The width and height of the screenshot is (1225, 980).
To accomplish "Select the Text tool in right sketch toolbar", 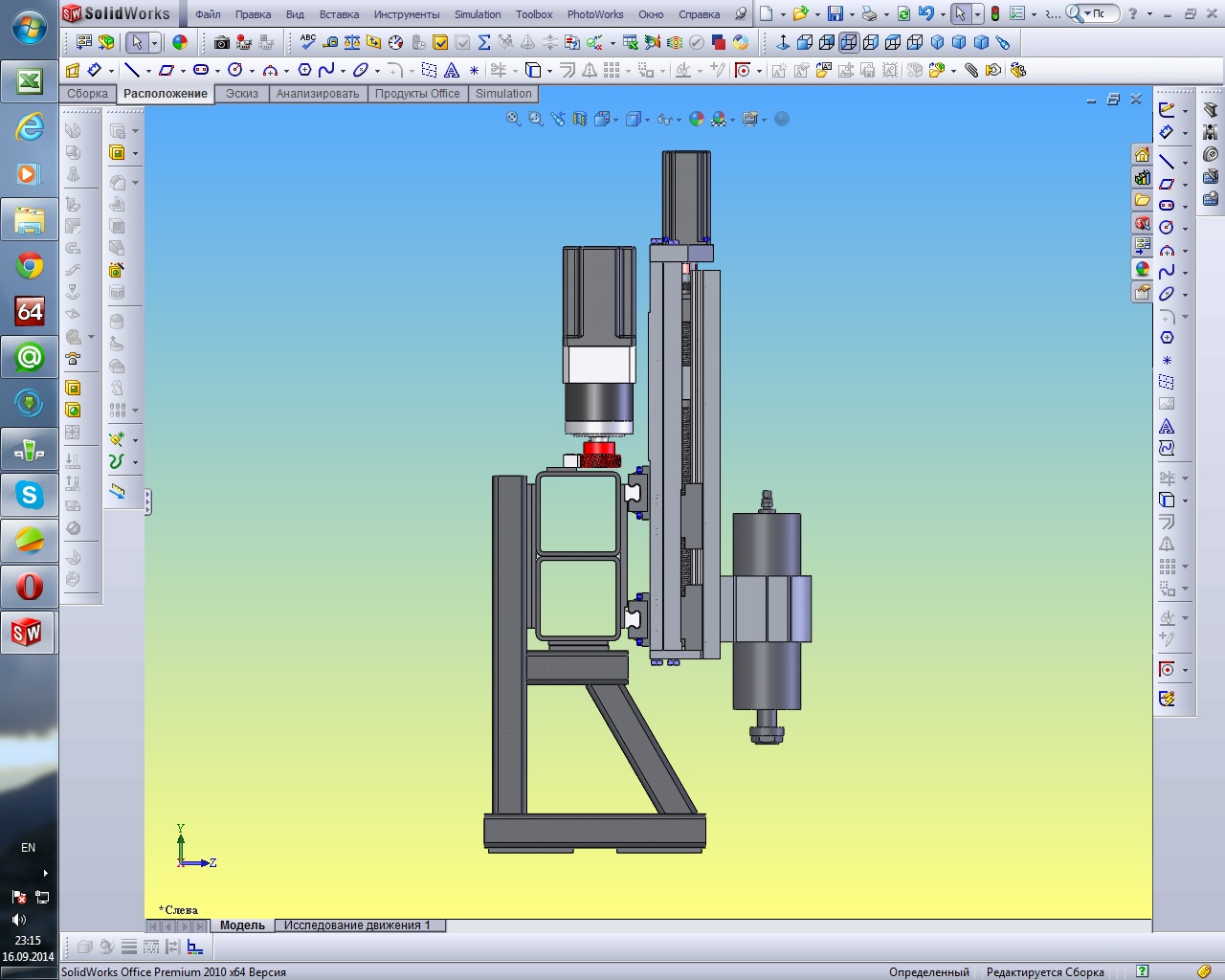I will click(x=1167, y=427).
